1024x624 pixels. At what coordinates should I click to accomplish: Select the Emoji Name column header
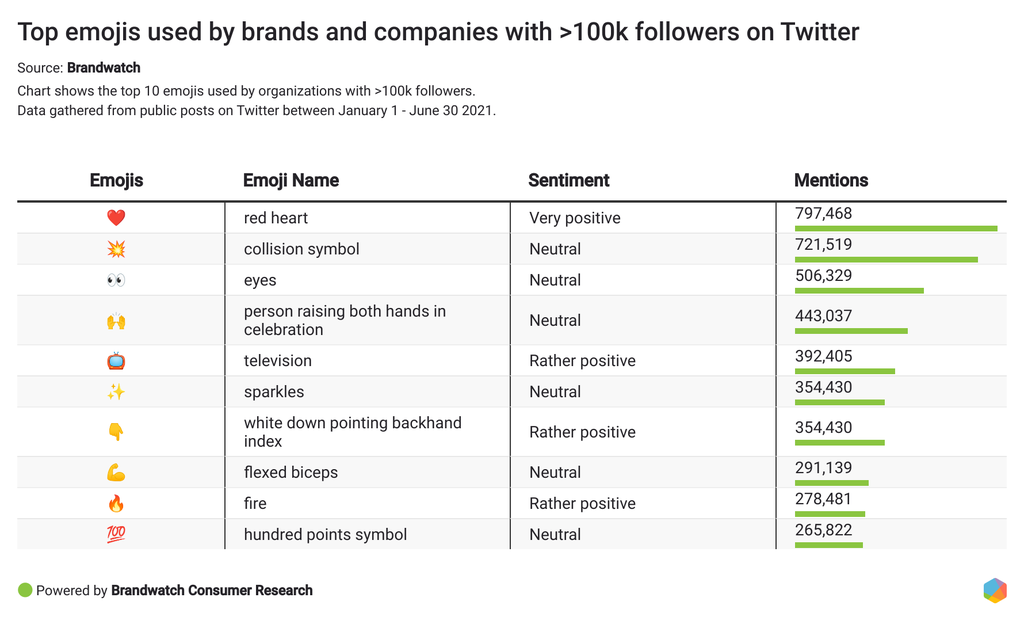(x=291, y=181)
